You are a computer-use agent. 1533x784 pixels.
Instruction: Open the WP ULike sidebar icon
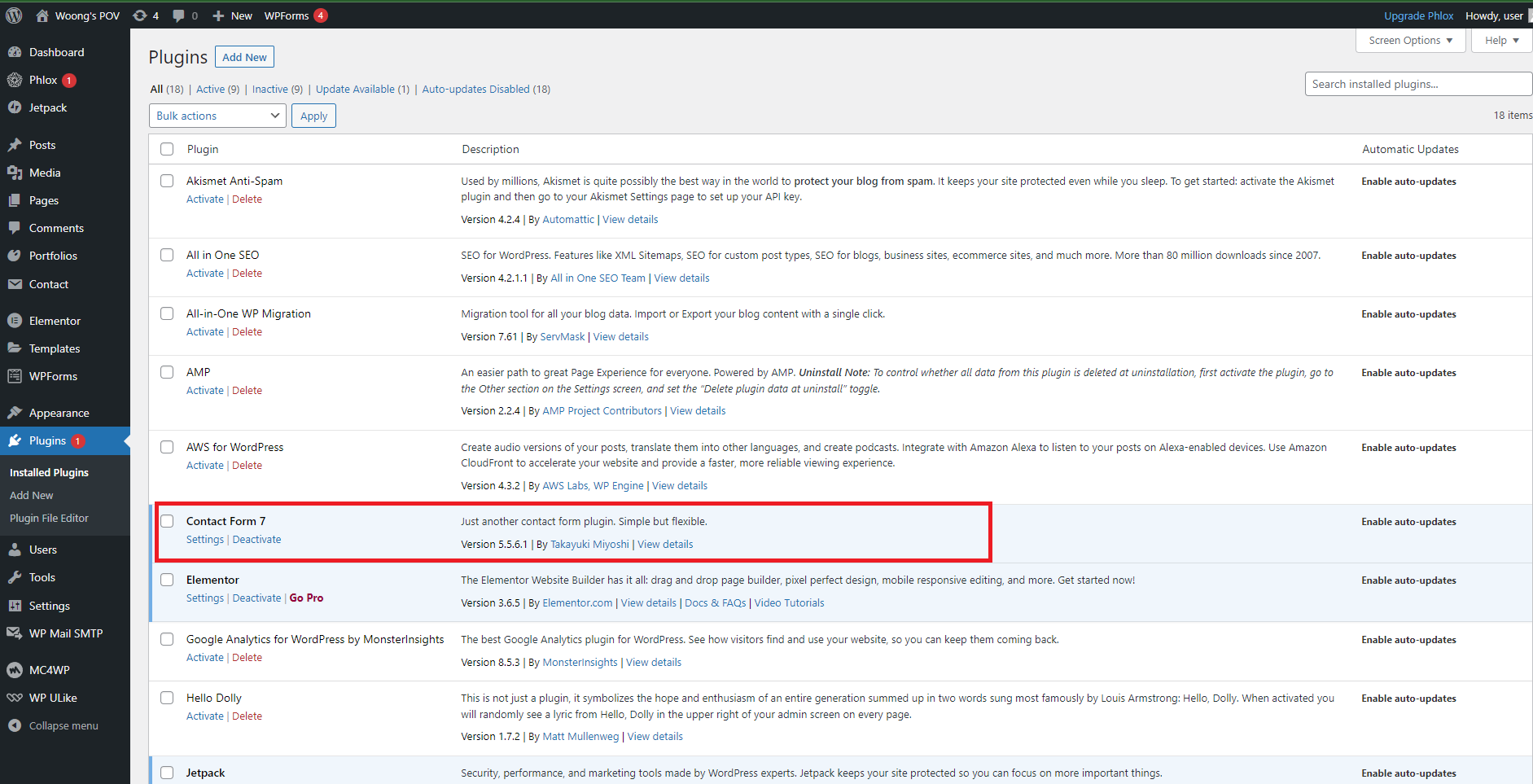(x=15, y=698)
